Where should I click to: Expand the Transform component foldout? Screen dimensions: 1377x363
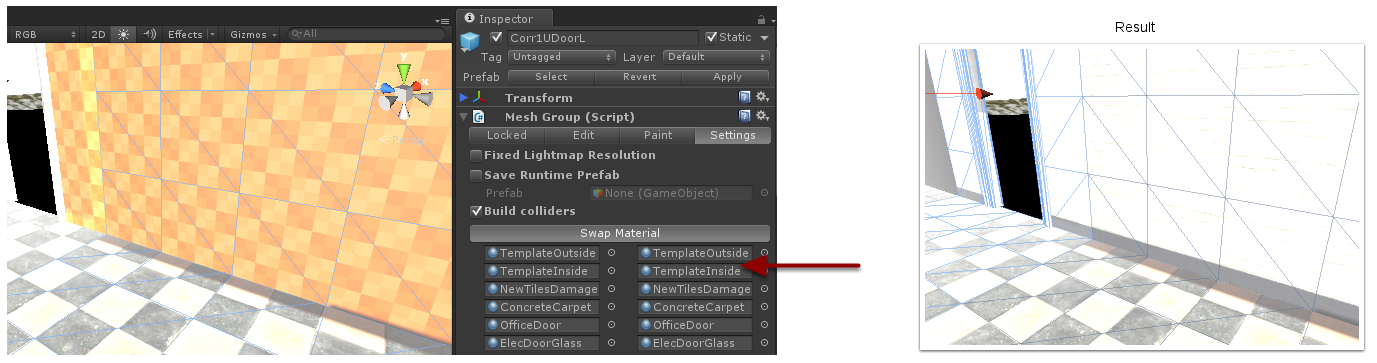463,97
